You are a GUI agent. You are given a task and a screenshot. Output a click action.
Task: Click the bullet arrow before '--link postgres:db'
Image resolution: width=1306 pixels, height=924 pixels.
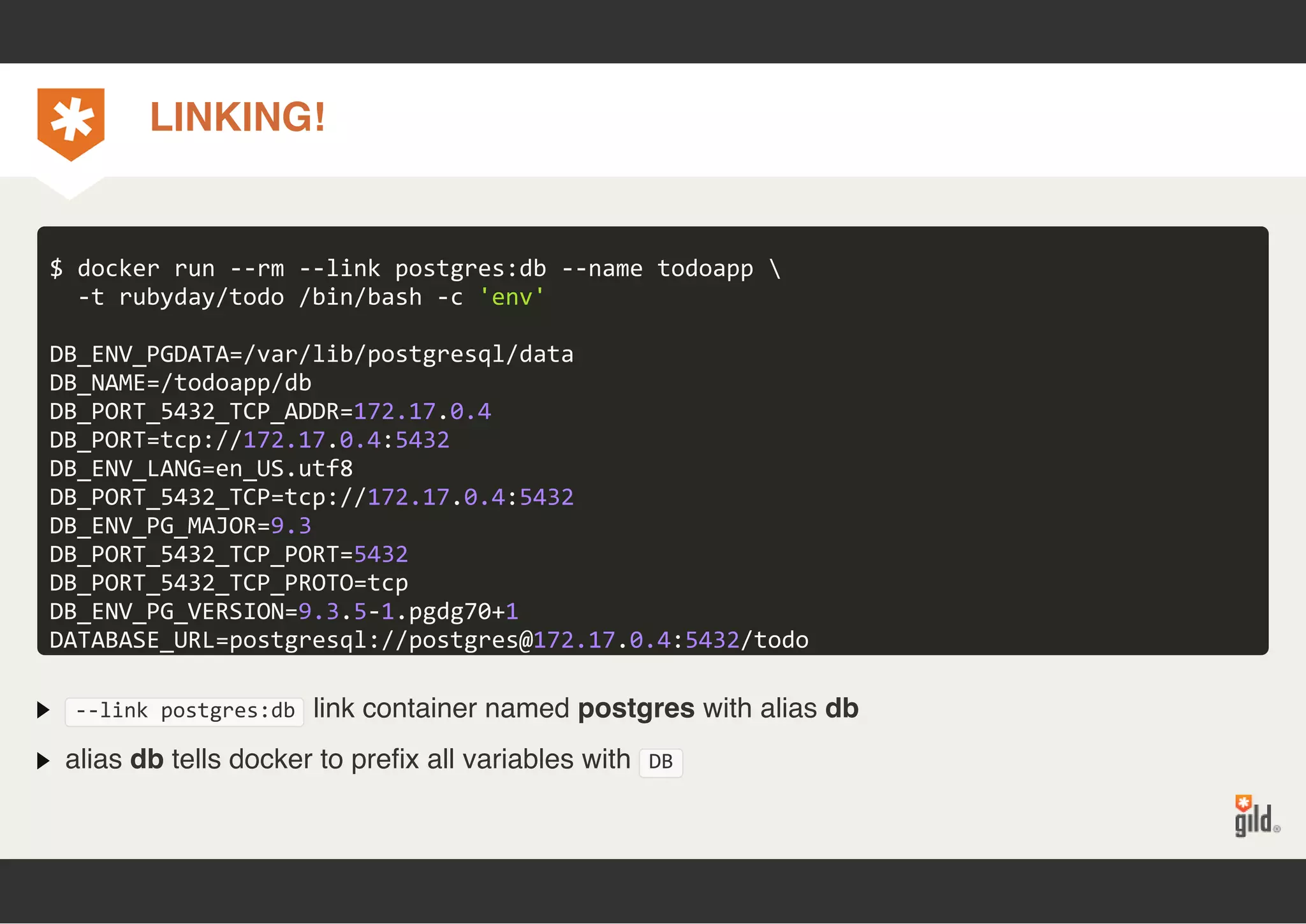pyautogui.click(x=43, y=710)
